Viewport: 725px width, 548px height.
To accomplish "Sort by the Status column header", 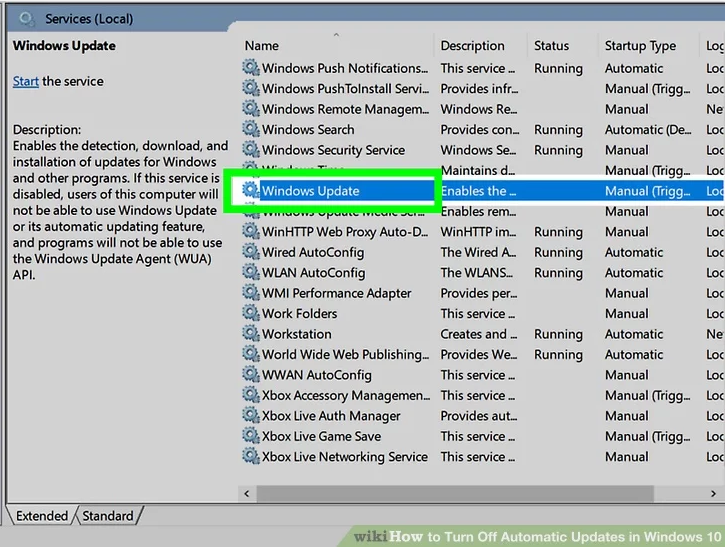I will click(551, 46).
